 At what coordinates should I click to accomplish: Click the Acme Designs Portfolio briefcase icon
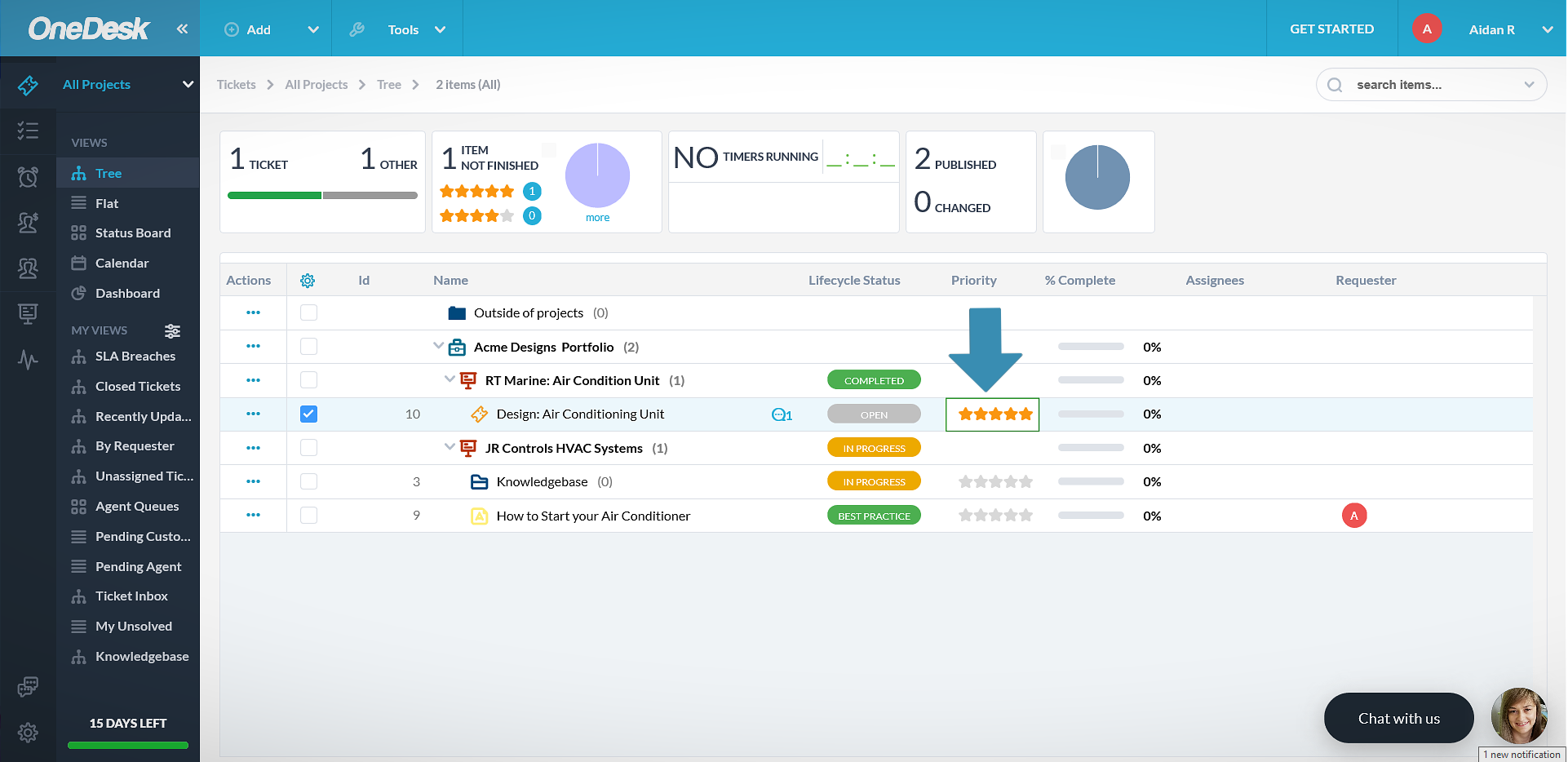tap(458, 347)
